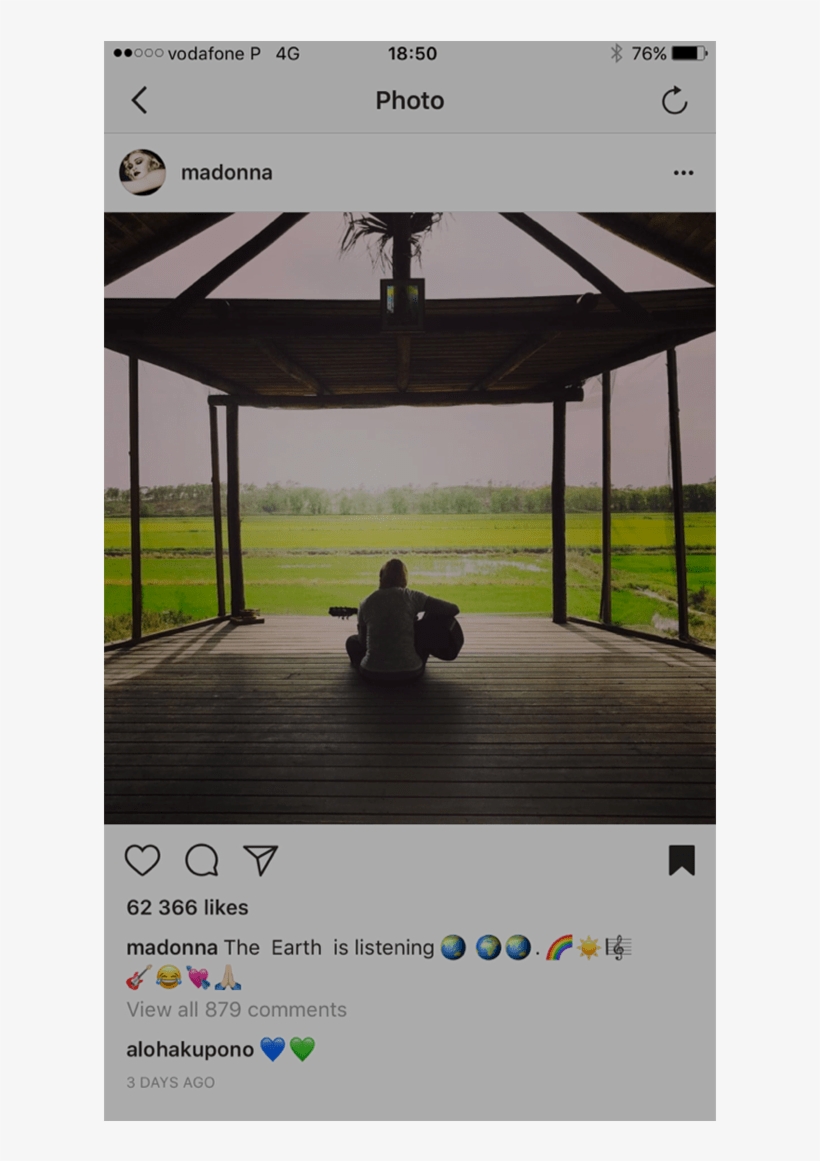
Task: Tap the madonna username in header
Action: (x=226, y=173)
